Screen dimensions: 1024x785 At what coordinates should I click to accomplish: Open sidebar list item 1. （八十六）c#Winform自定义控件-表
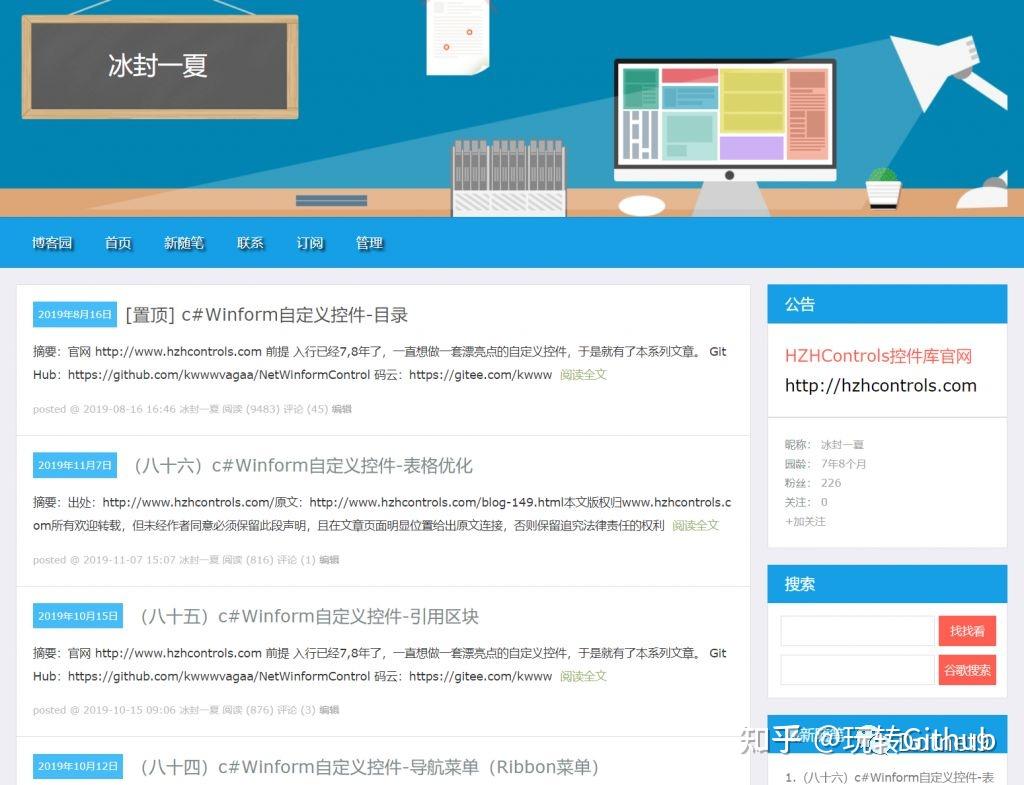pyautogui.click(x=889, y=777)
